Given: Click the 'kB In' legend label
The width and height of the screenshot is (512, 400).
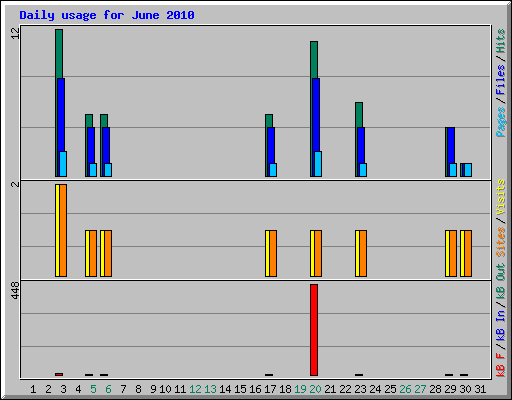Looking at the screenshot, I should (500, 325).
